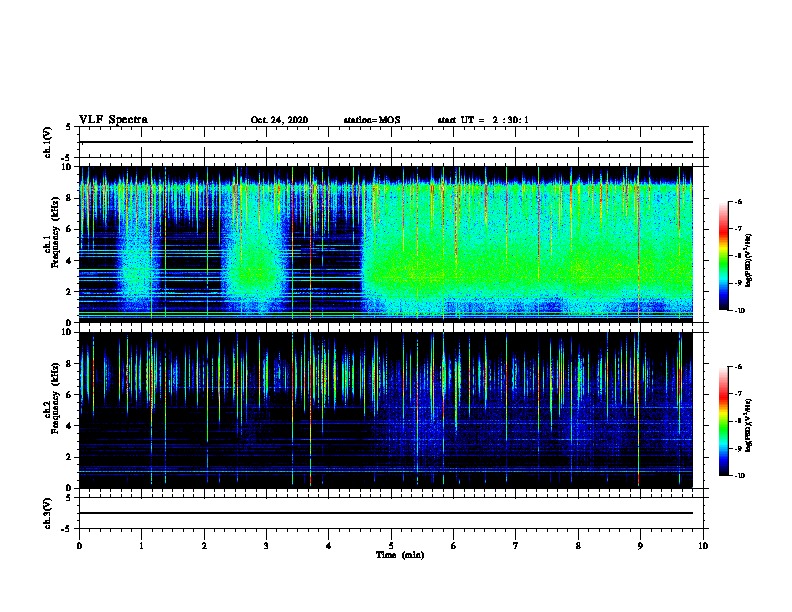Click the "VLF Spectra" plot title

[113, 120]
